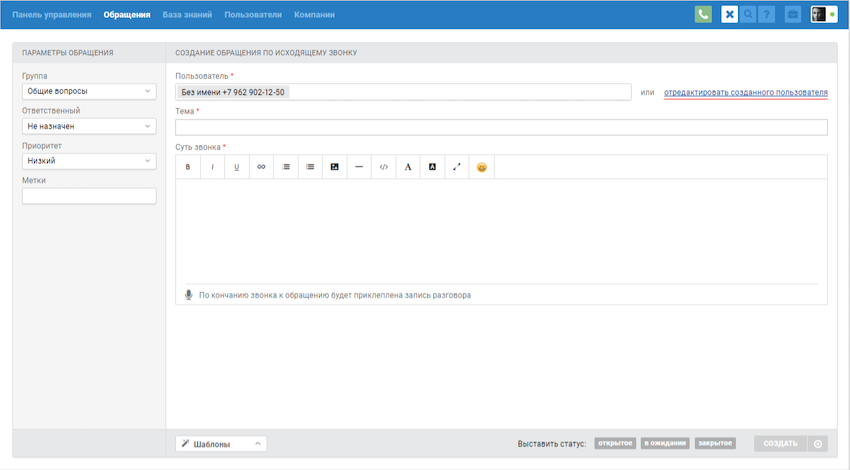Open the Обращения menu item
This screenshot has width=850, height=470.
(127, 15)
